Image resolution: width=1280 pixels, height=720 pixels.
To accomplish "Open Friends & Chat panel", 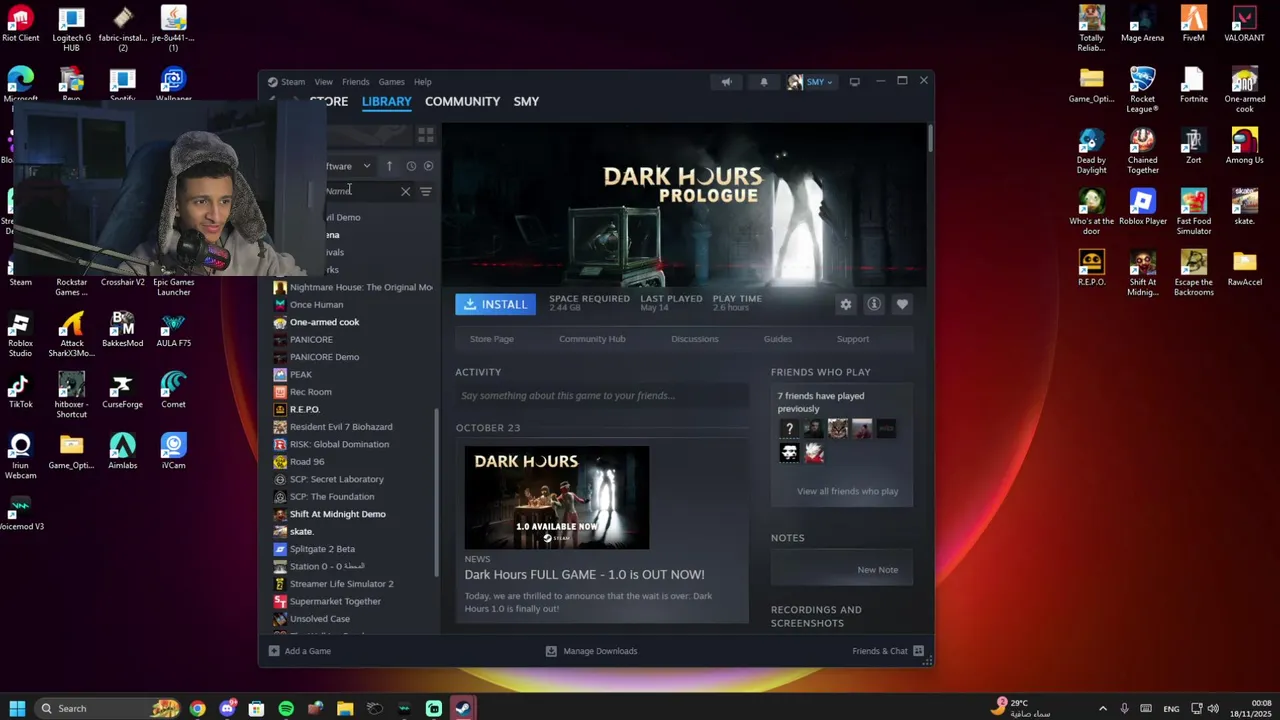I will pyautogui.click(x=888, y=651).
